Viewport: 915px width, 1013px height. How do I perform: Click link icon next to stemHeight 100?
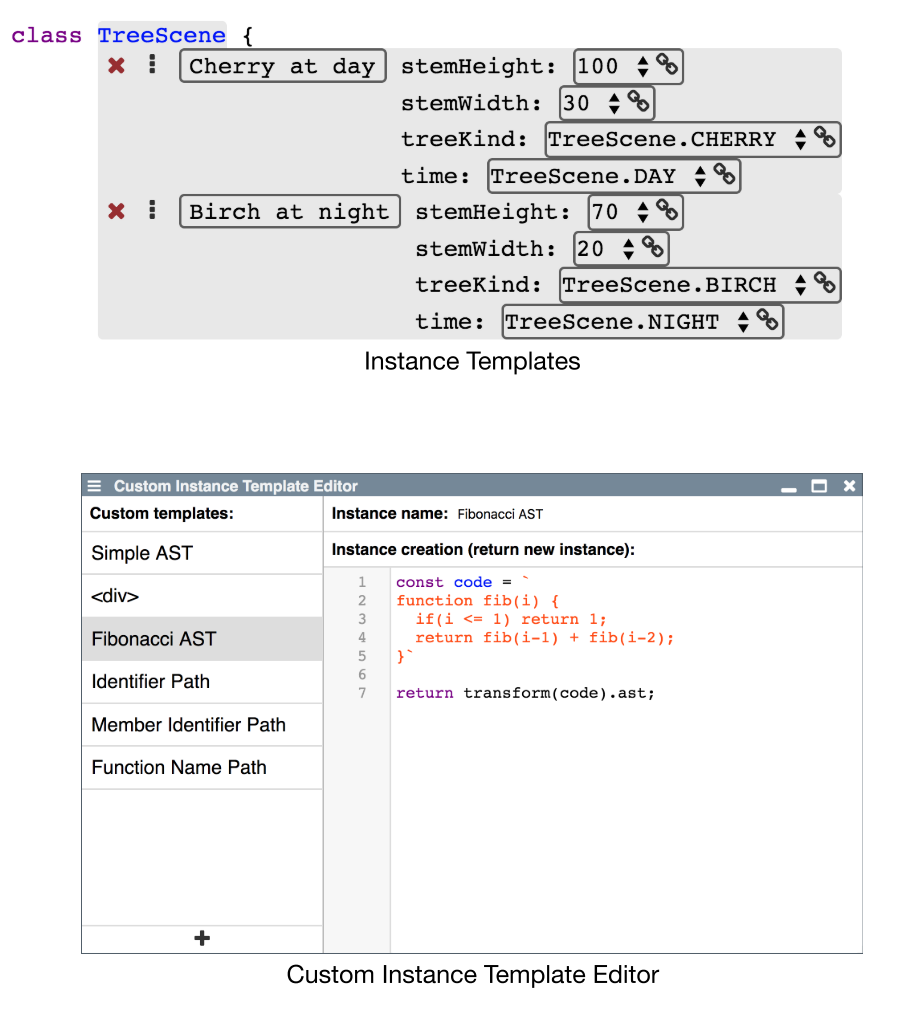pos(667,66)
